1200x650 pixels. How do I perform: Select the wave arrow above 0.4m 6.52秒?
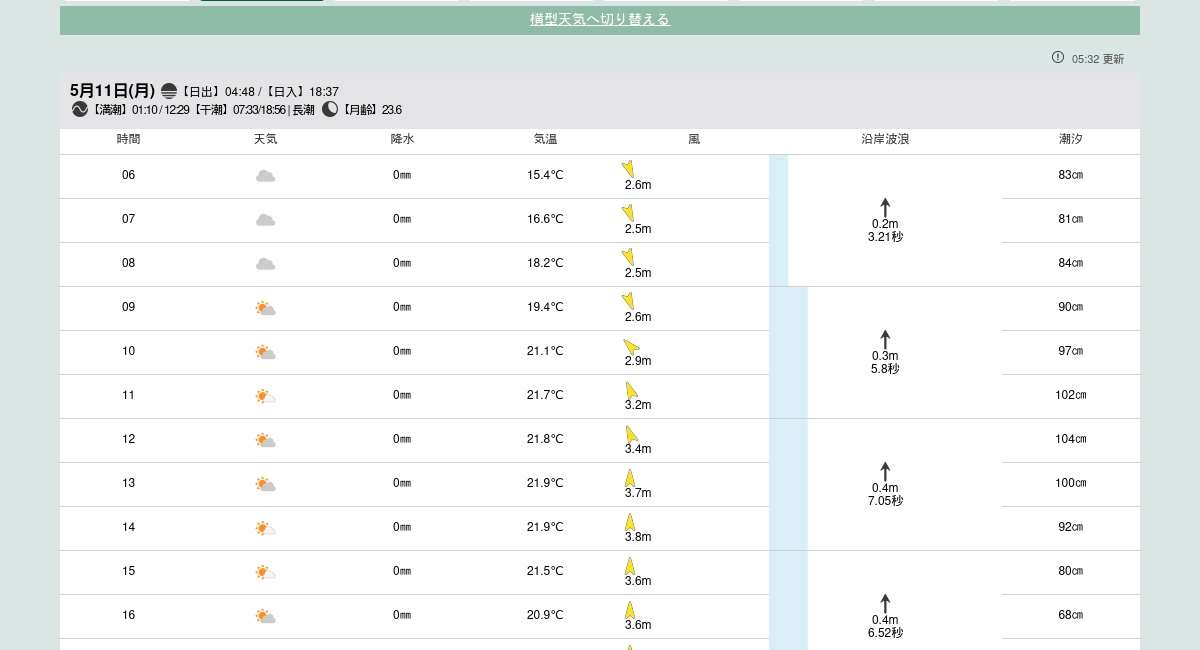tap(885, 603)
